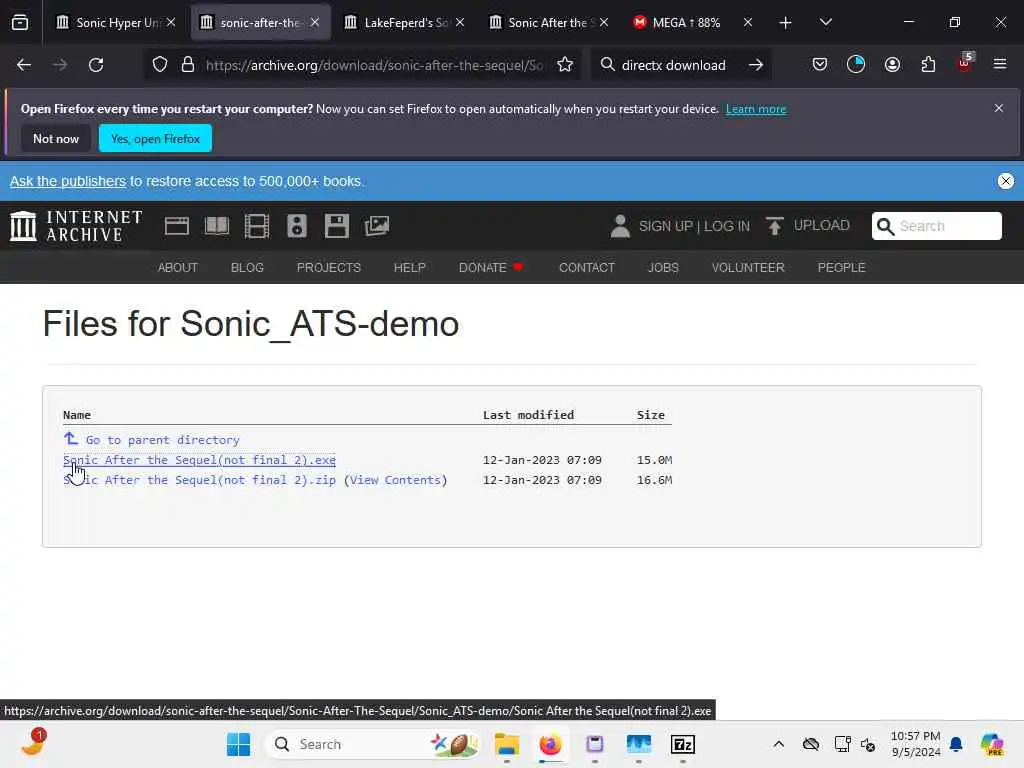Viewport: 1024px width, 768px height.
Task: Click the uBlock extension icon
Action: (x=965, y=63)
